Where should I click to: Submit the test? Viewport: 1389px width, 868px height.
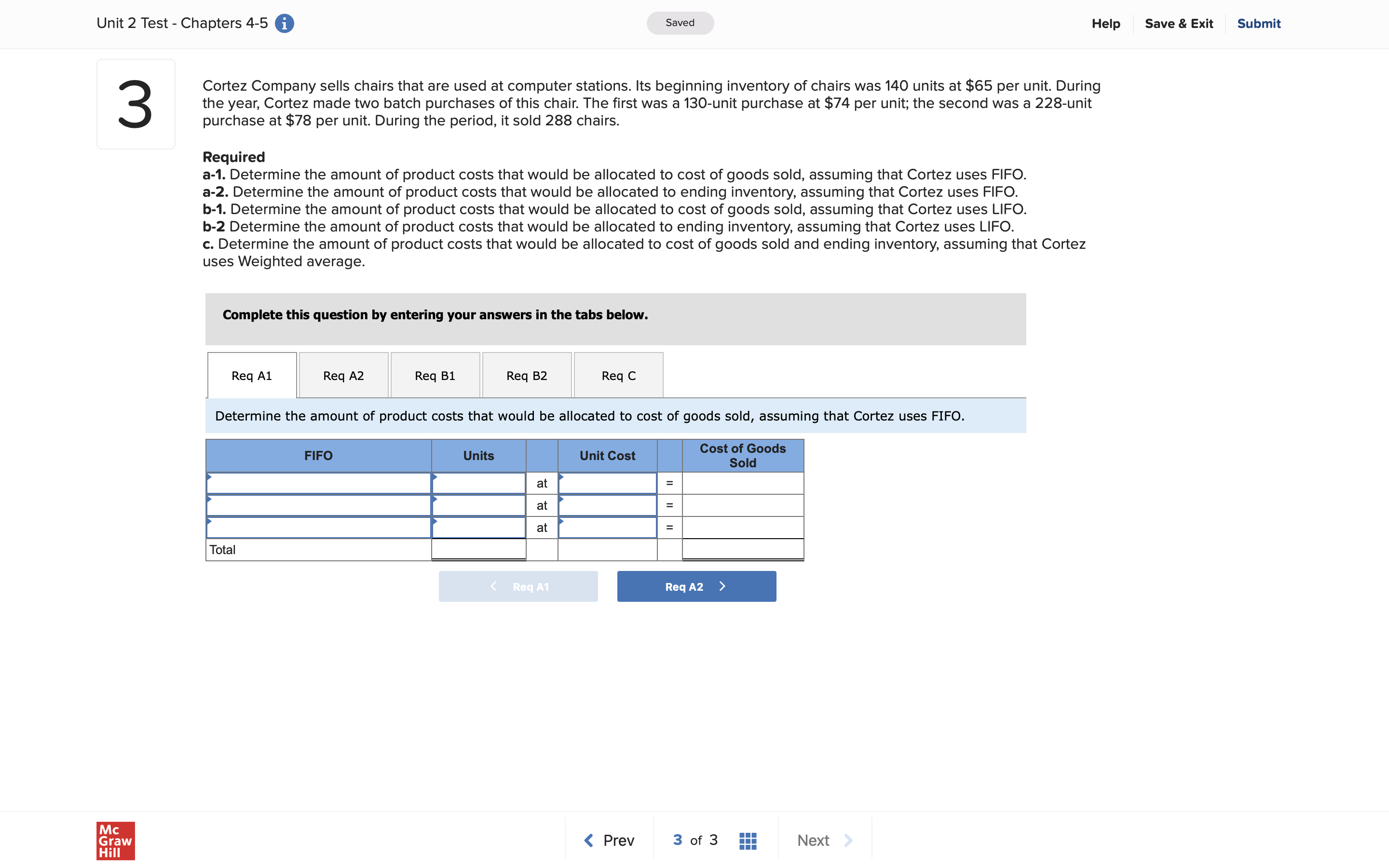[1259, 24]
